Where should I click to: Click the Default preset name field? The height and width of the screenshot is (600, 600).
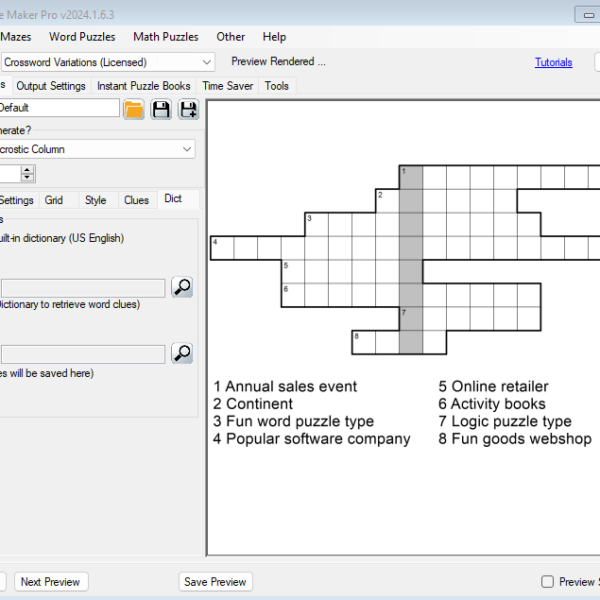pos(58,108)
